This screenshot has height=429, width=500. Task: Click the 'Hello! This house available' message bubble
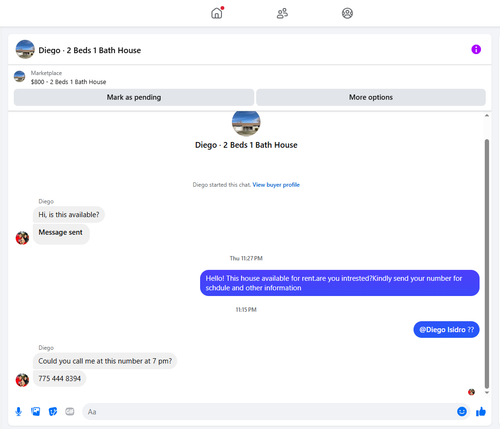(x=340, y=283)
